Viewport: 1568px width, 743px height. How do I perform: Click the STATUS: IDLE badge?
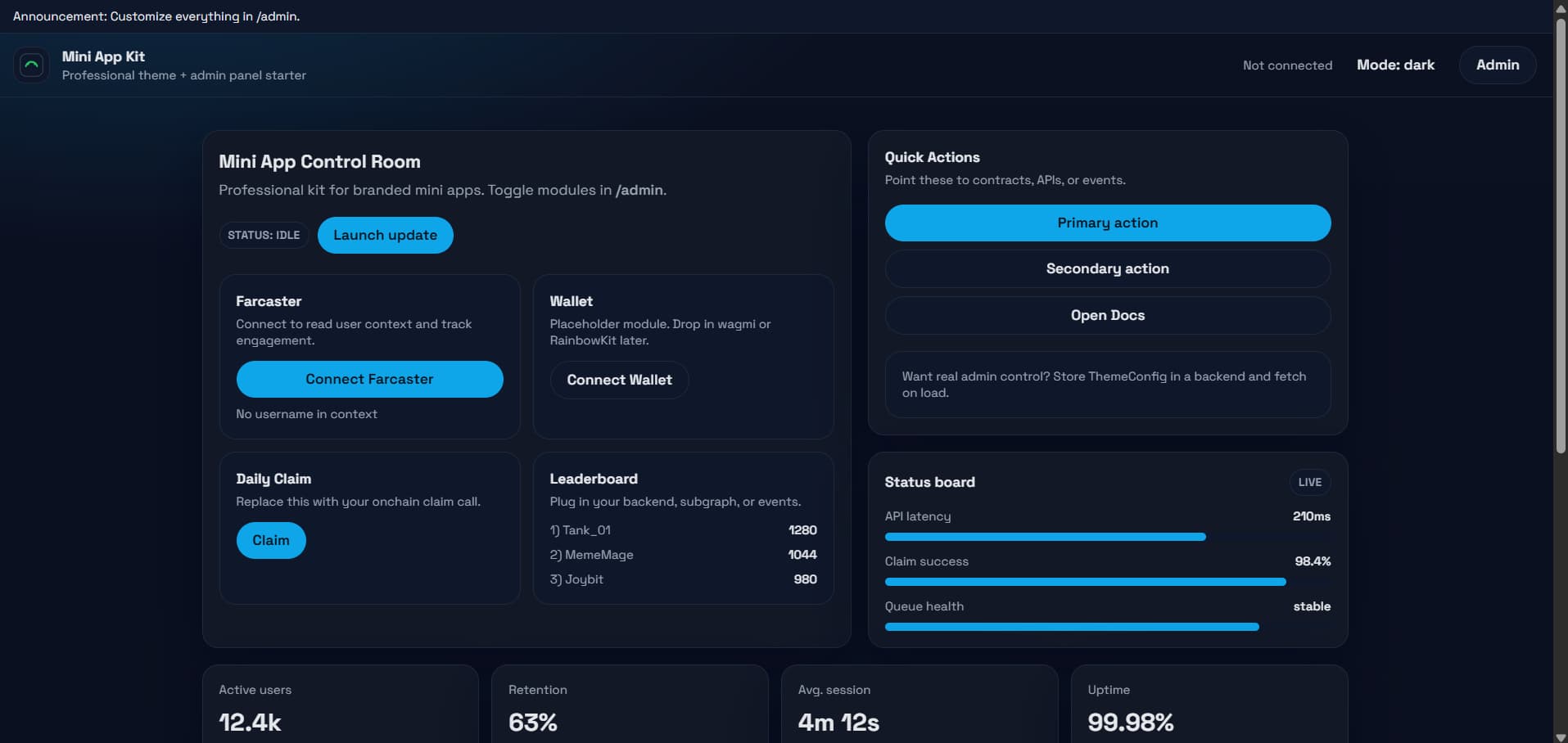coord(264,235)
